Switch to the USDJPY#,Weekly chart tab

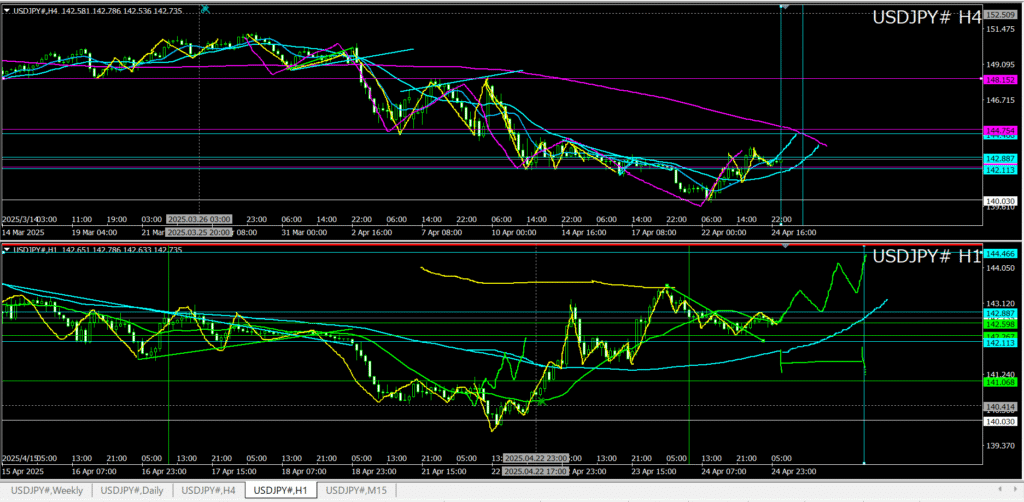(x=46, y=490)
